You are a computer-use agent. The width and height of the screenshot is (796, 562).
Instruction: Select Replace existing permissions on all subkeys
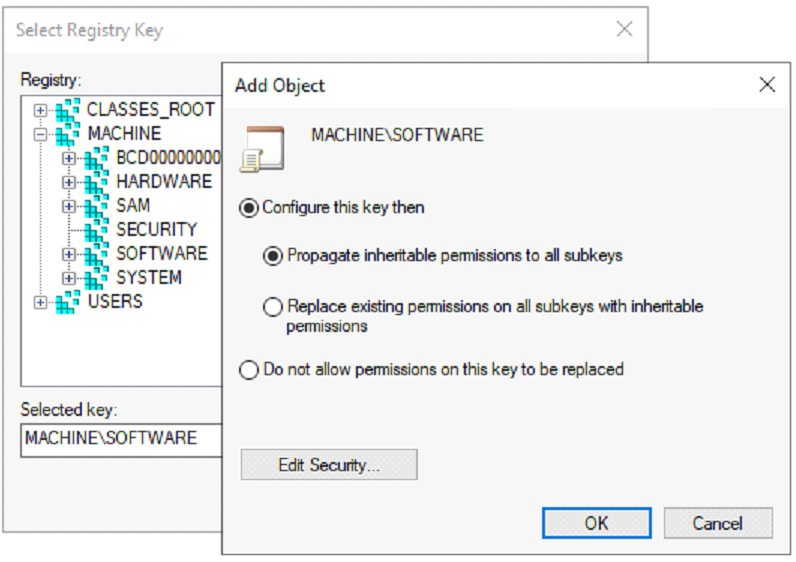click(273, 307)
